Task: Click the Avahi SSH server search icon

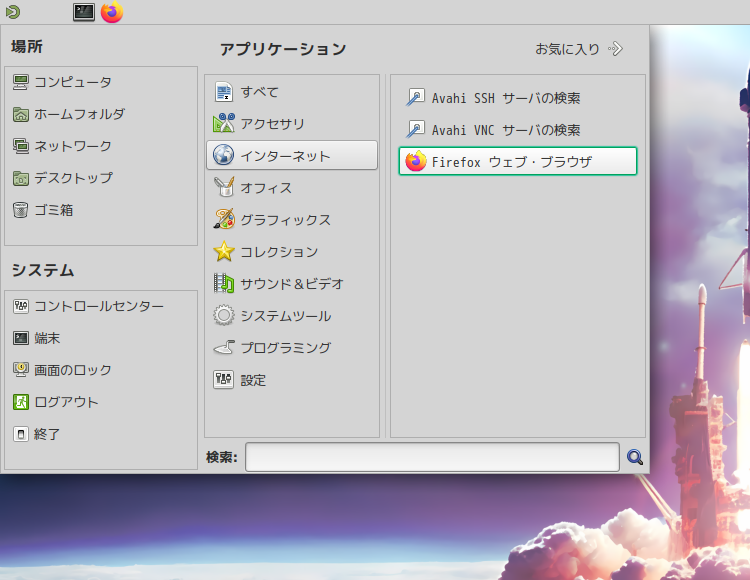Action: pos(415,98)
